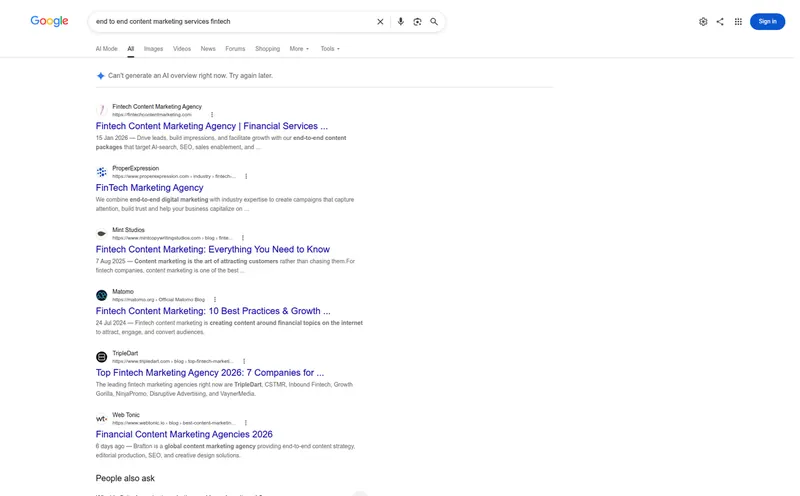Clear the search box with the X icon
Screen dimensions: 800x496
(380, 21)
